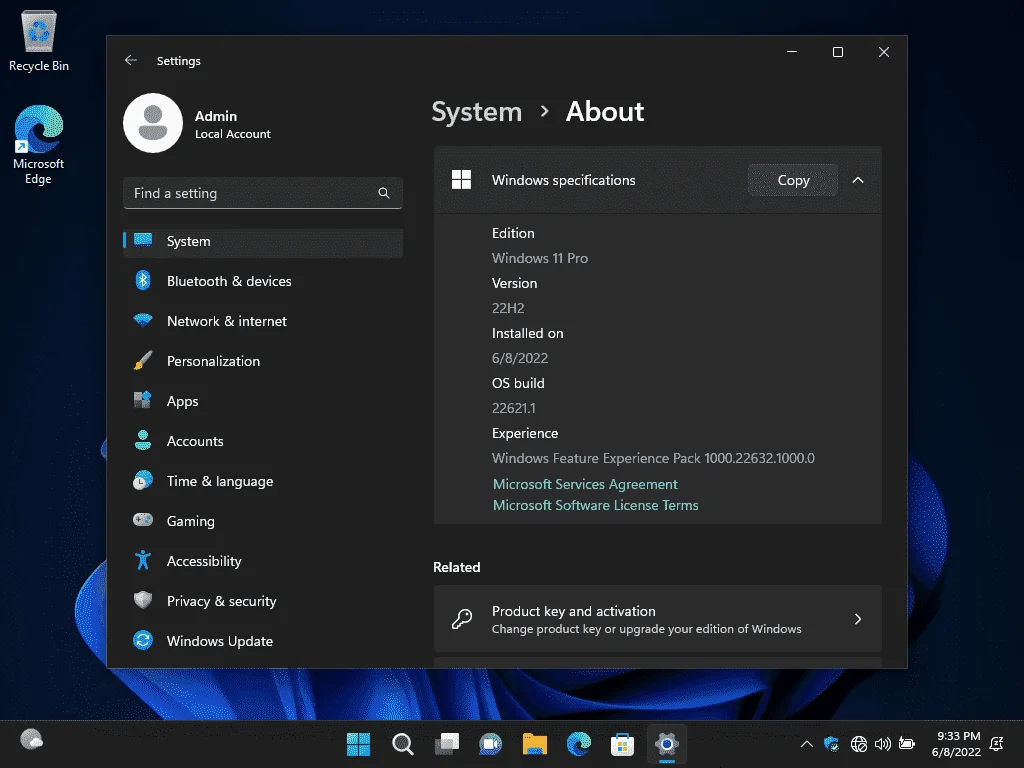Screen dimensions: 1024x768
Task: Click the key icon on Product key and activation
Action: click(462, 618)
